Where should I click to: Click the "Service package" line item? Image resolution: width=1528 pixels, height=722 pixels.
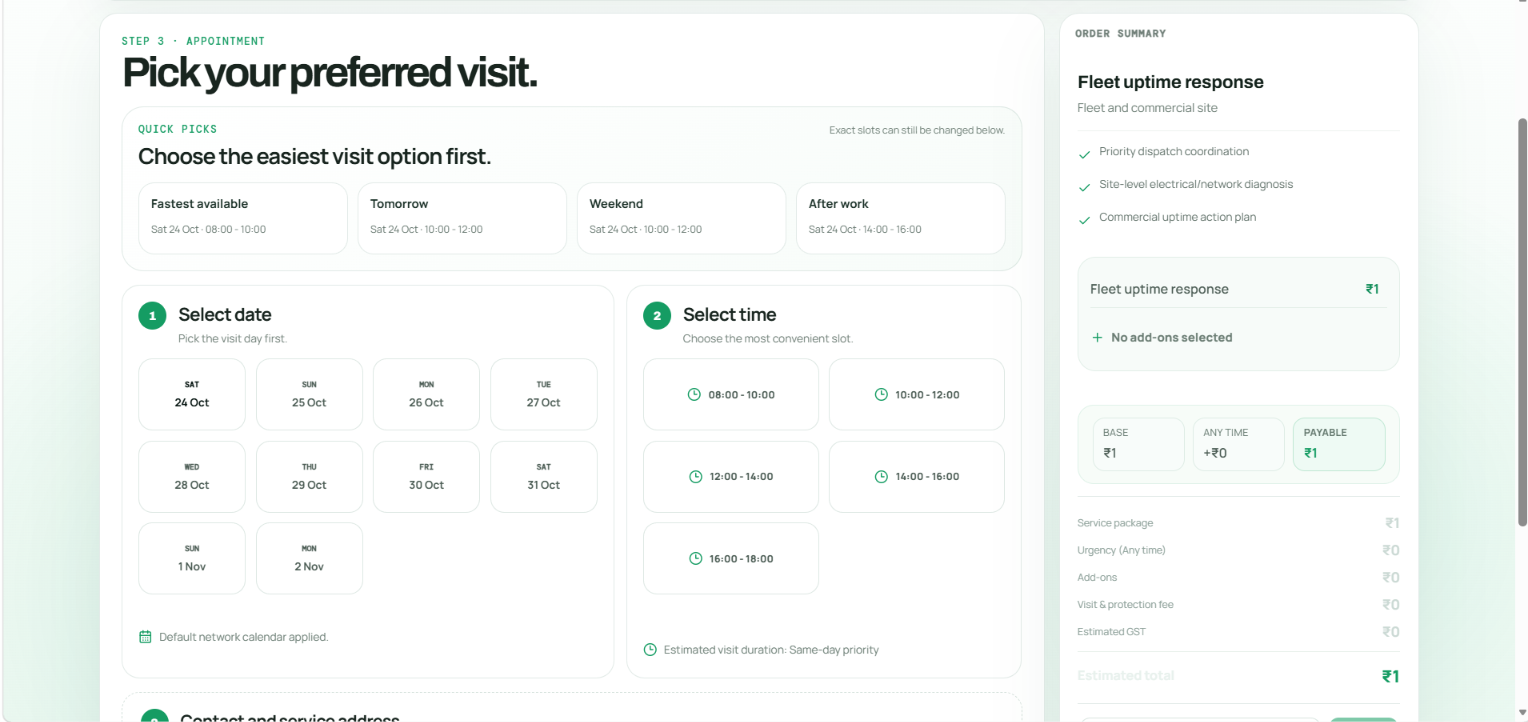click(x=1238, y=523)
